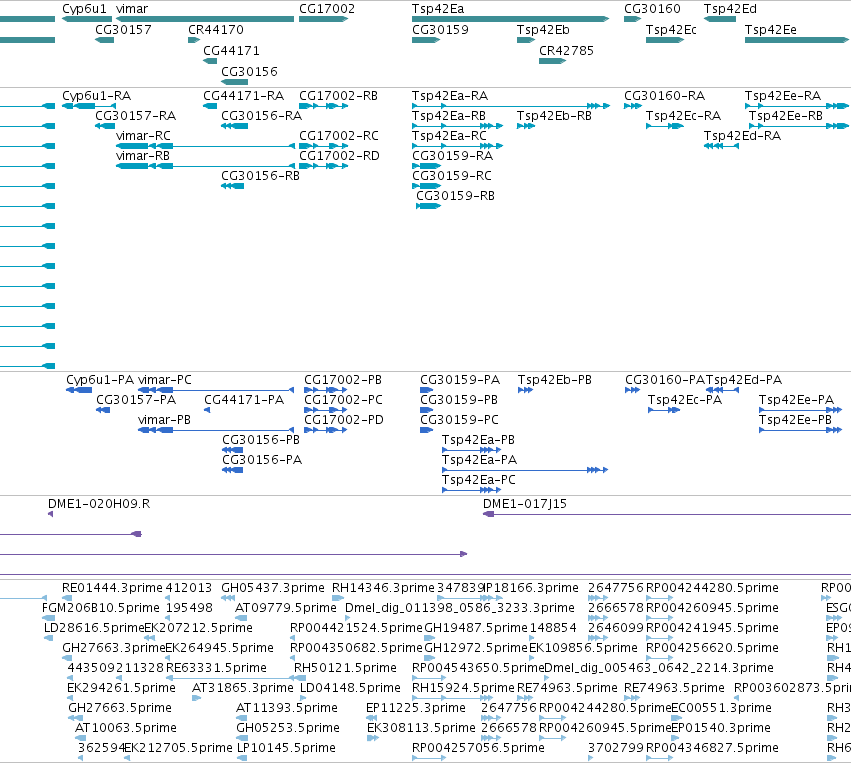
Task: Click the CG30157 gene label
Action: (123, 29)
